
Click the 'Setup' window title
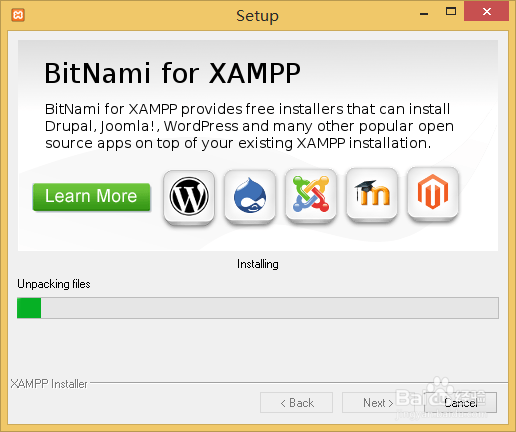coord(257,16)
